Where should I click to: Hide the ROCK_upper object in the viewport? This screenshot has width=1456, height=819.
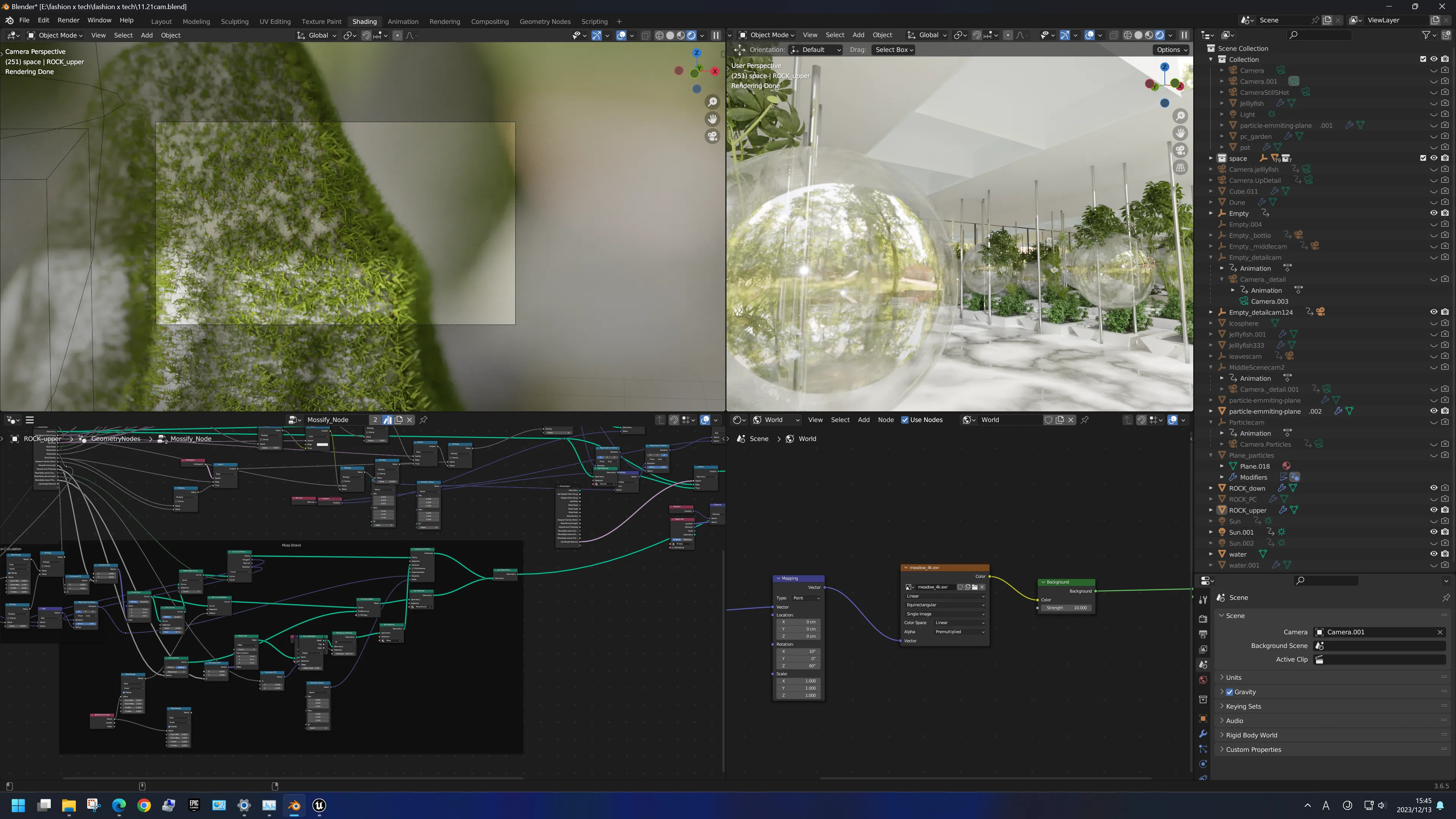click(1433, 510)
